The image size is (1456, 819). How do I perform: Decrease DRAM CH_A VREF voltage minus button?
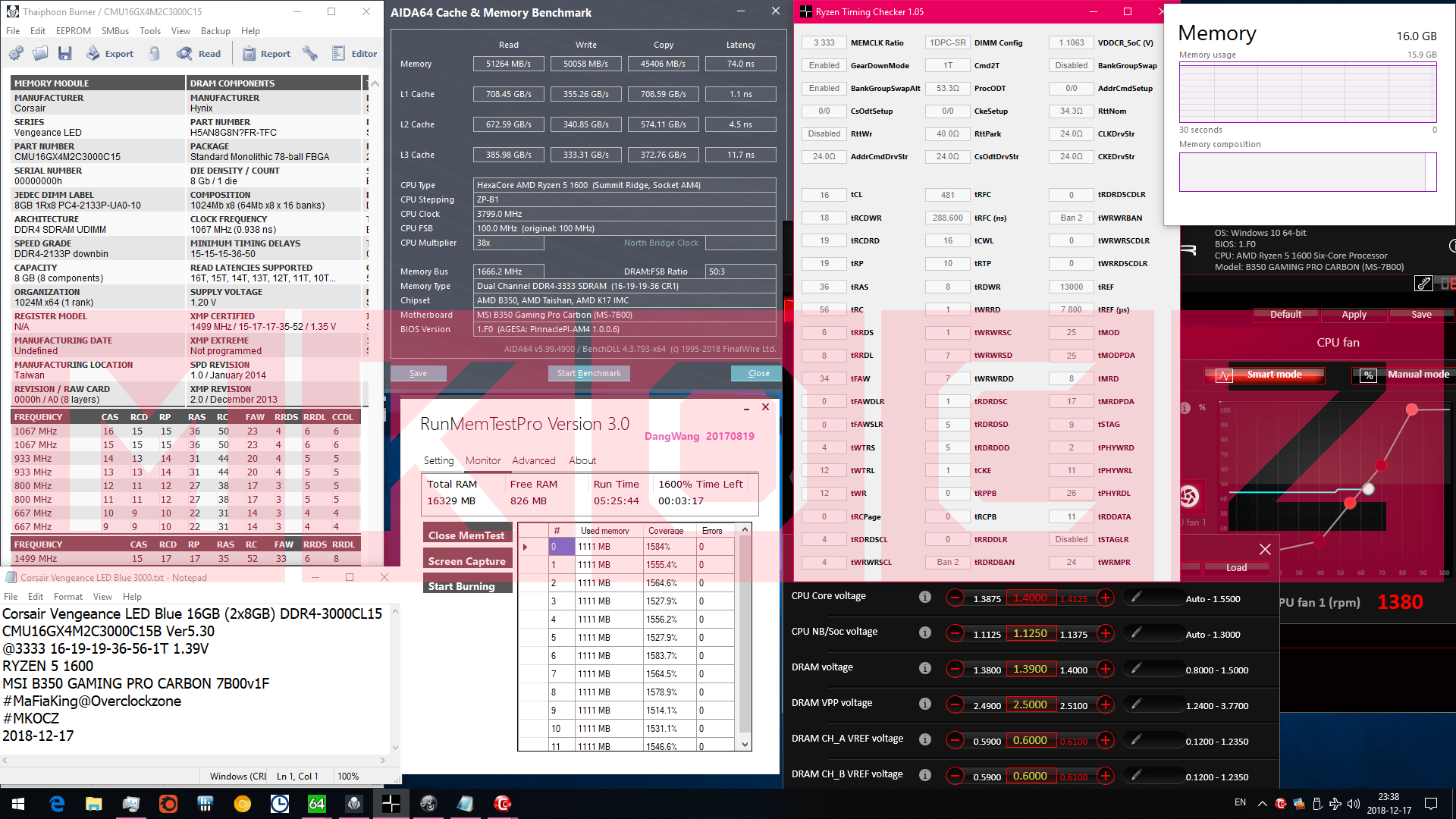[x=955, y=741]
